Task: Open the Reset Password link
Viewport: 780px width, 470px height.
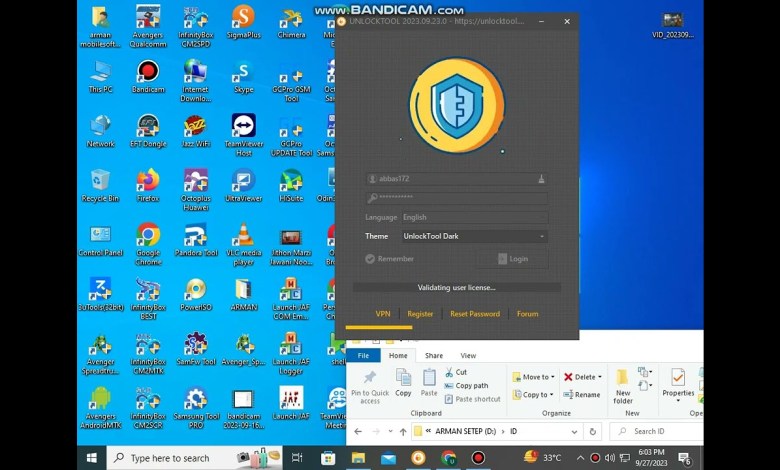Action: tap(475, 314)
